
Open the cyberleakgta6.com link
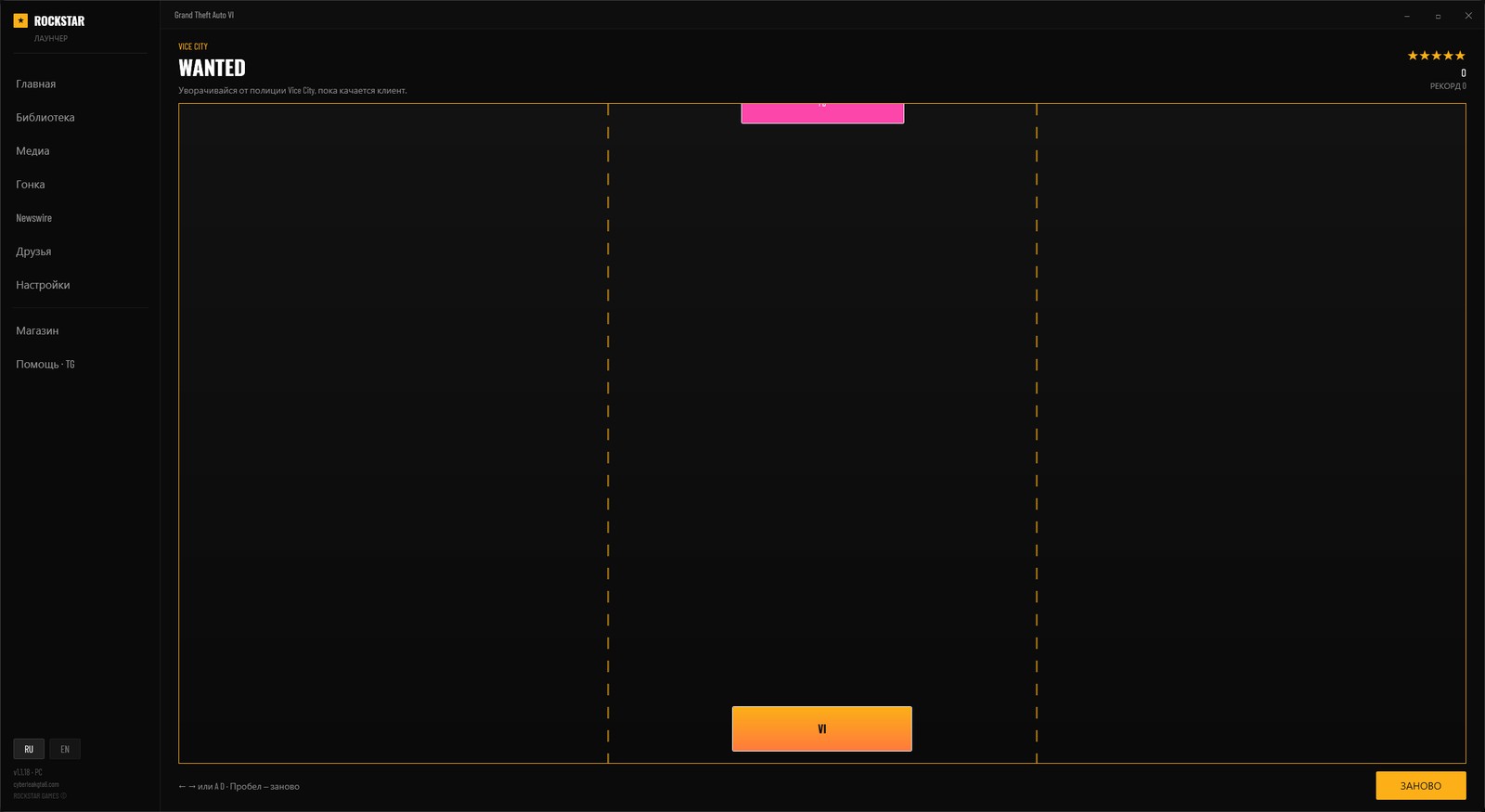click(36, 784)
